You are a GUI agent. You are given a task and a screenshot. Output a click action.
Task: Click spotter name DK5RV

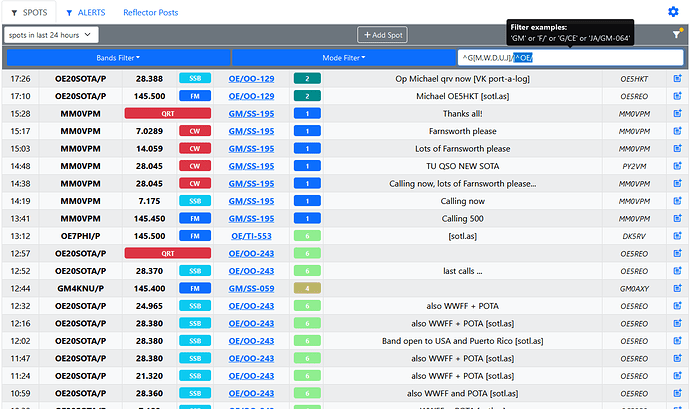pyautogui.click(x=634, y=236)
